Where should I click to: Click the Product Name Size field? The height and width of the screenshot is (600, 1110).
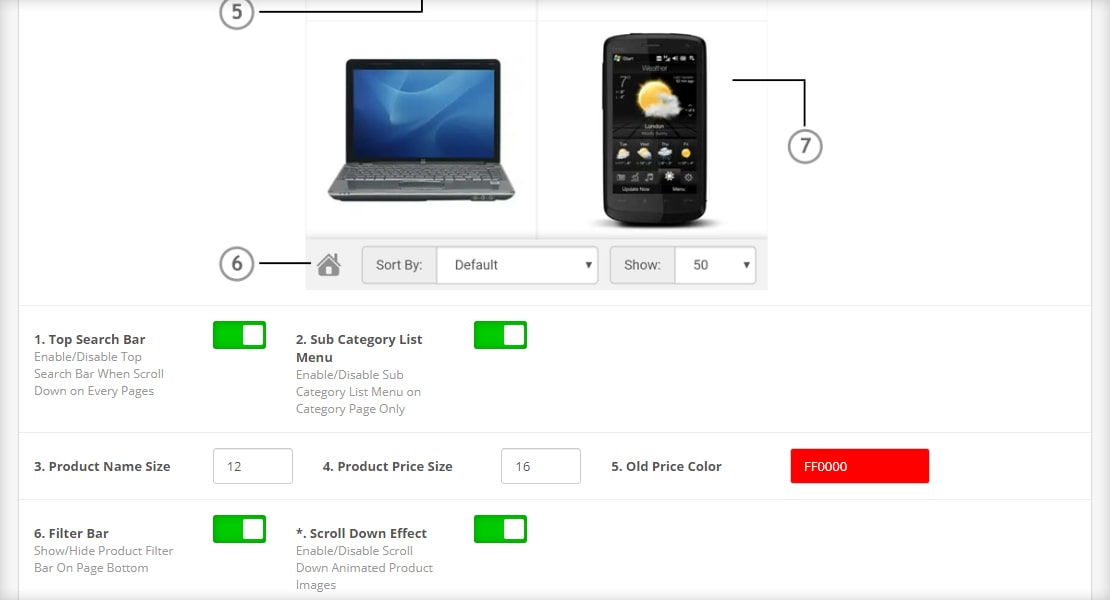253,466
